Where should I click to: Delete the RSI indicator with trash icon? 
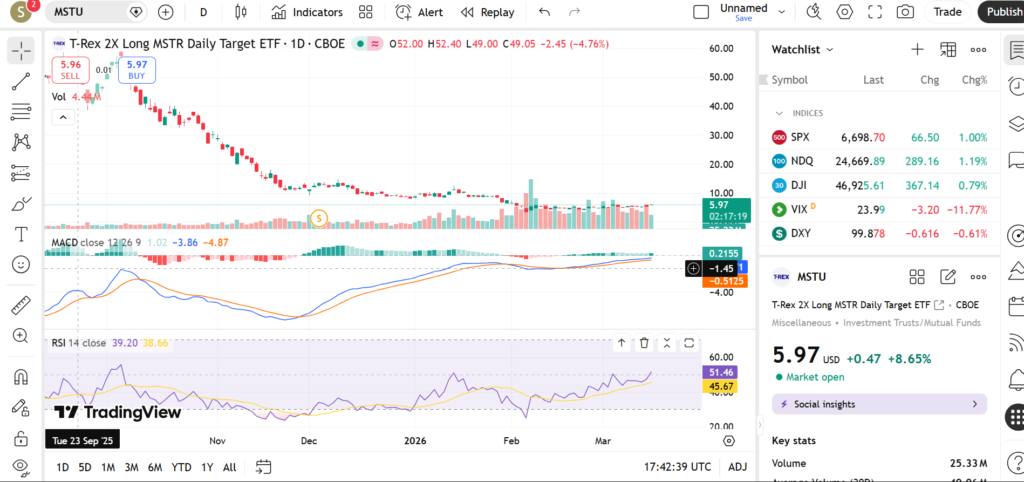[x=644, y=343]
